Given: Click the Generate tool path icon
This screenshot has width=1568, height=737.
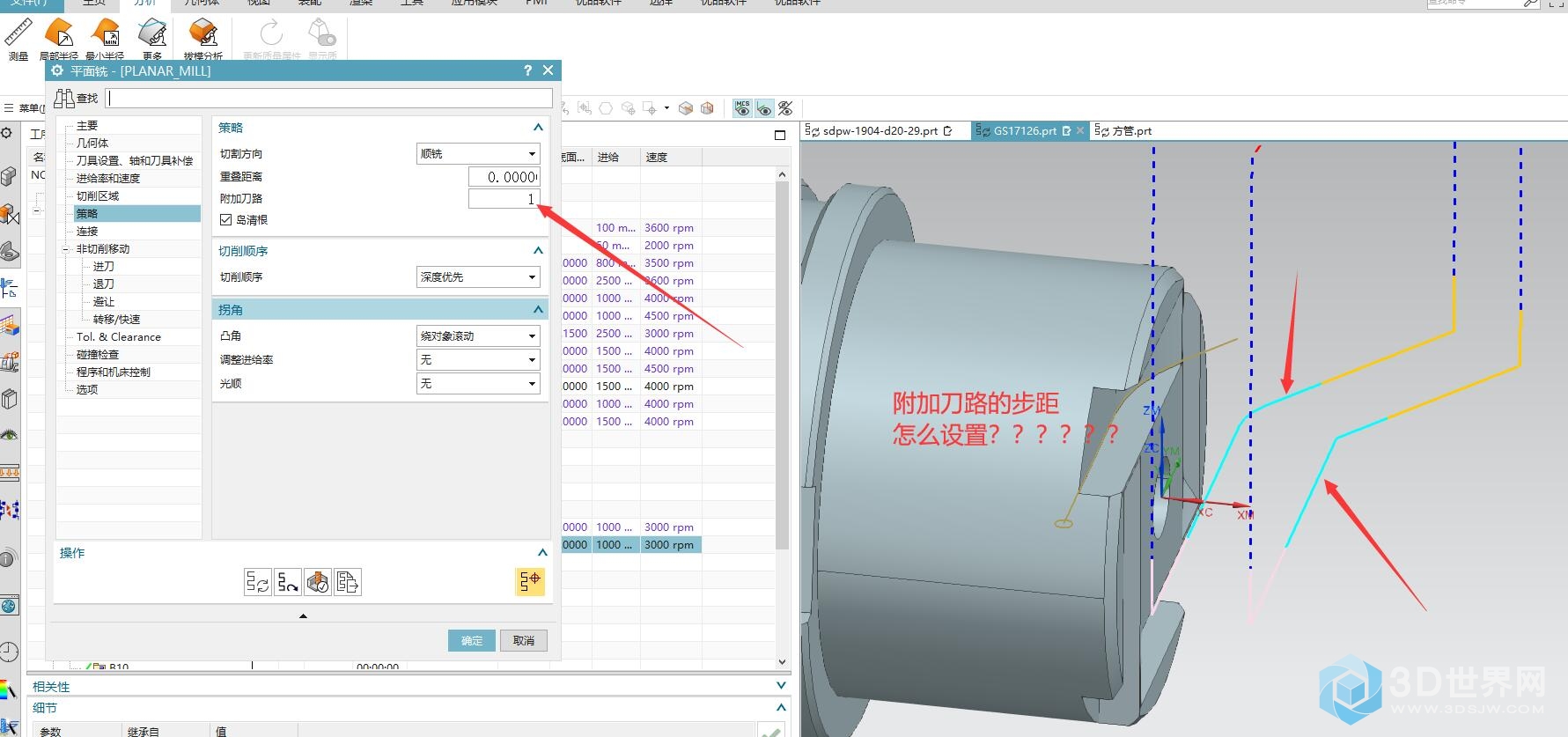Looking at the screenshot, I should coord(257,582).
